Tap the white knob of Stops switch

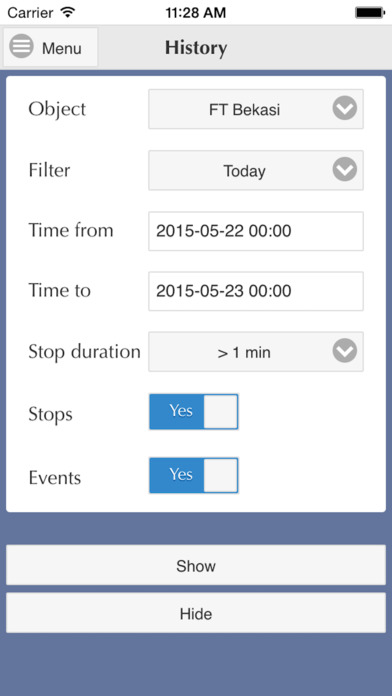click(221, 412)
